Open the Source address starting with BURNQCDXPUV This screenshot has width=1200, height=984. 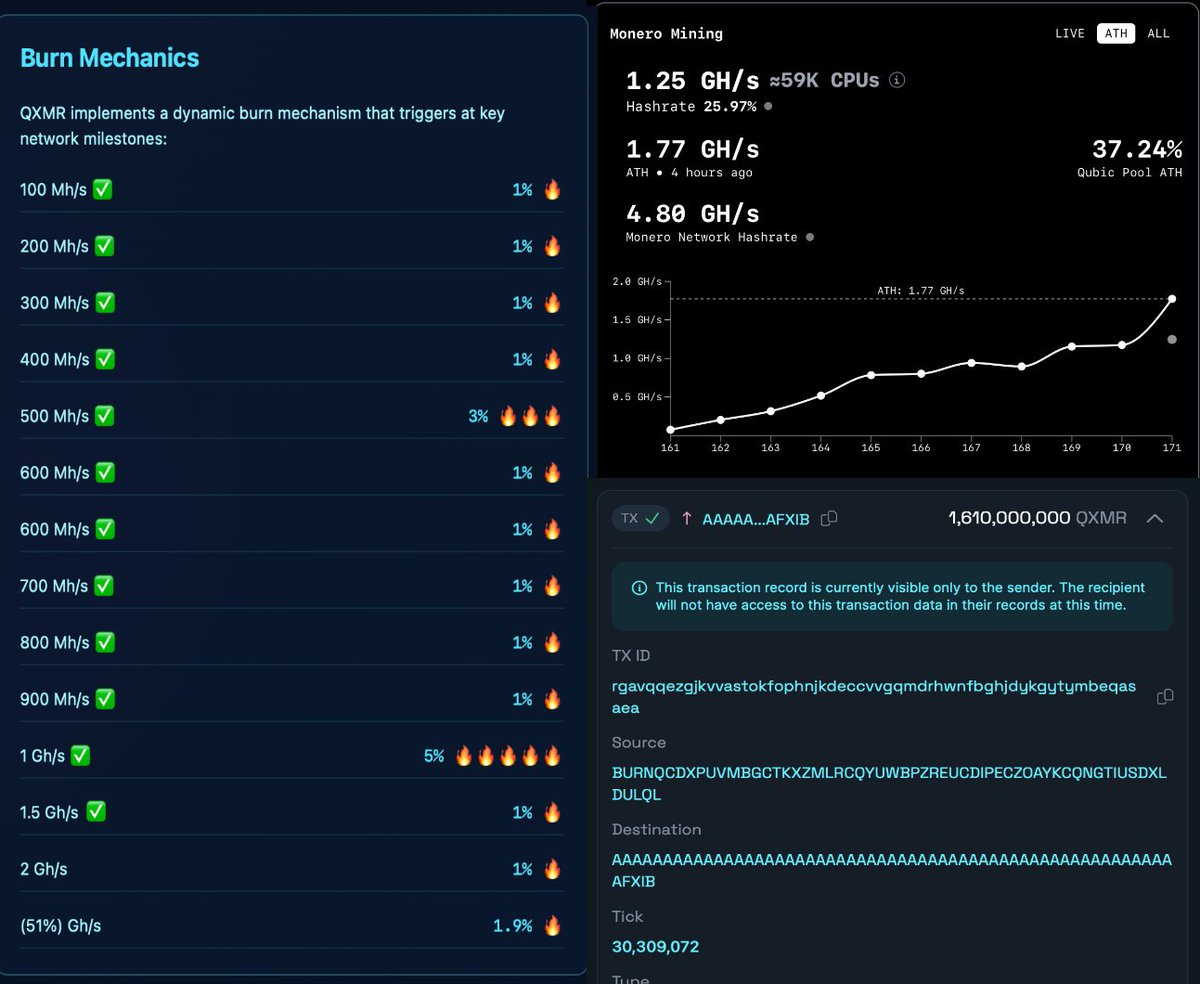(x=889, y=784)
